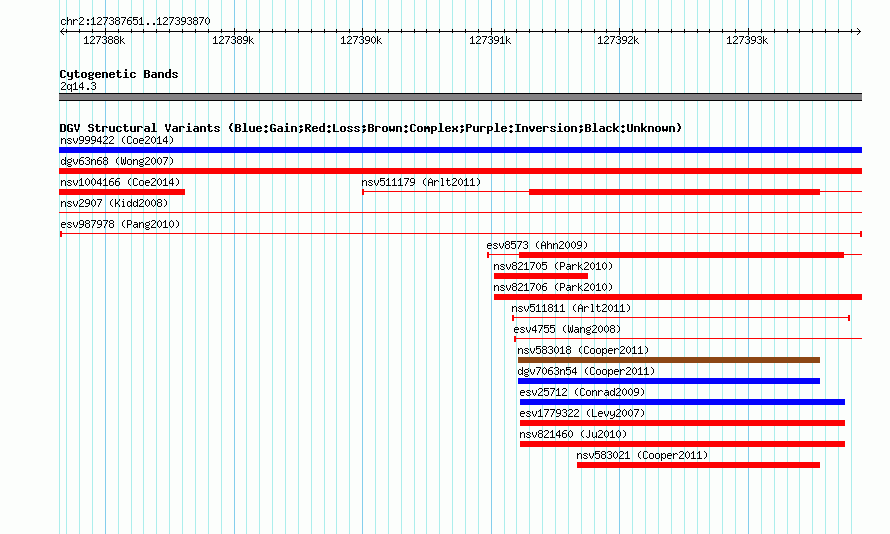Click the 127390k ruler position

point(361,40)
